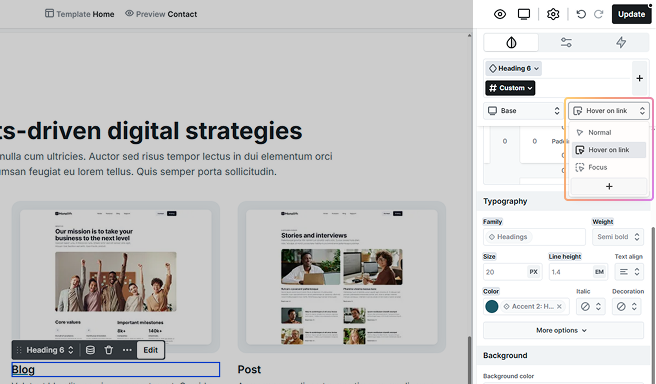The width and height of the screenshot is (656, 384).
Task: Open the Custom class dropdown
Action: coord(510,88)
